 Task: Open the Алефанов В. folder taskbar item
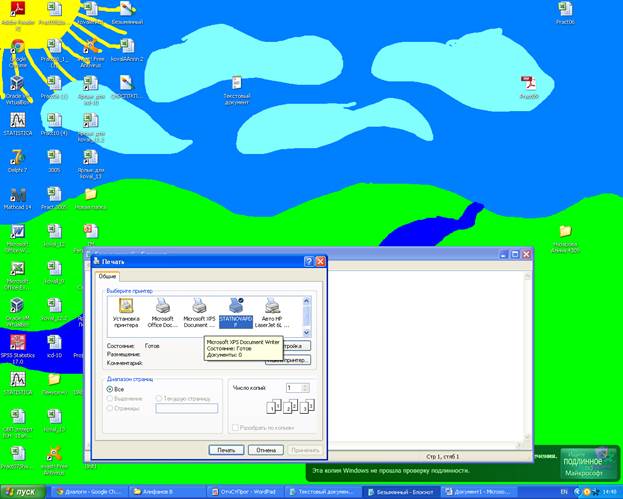tap(168, 492)
